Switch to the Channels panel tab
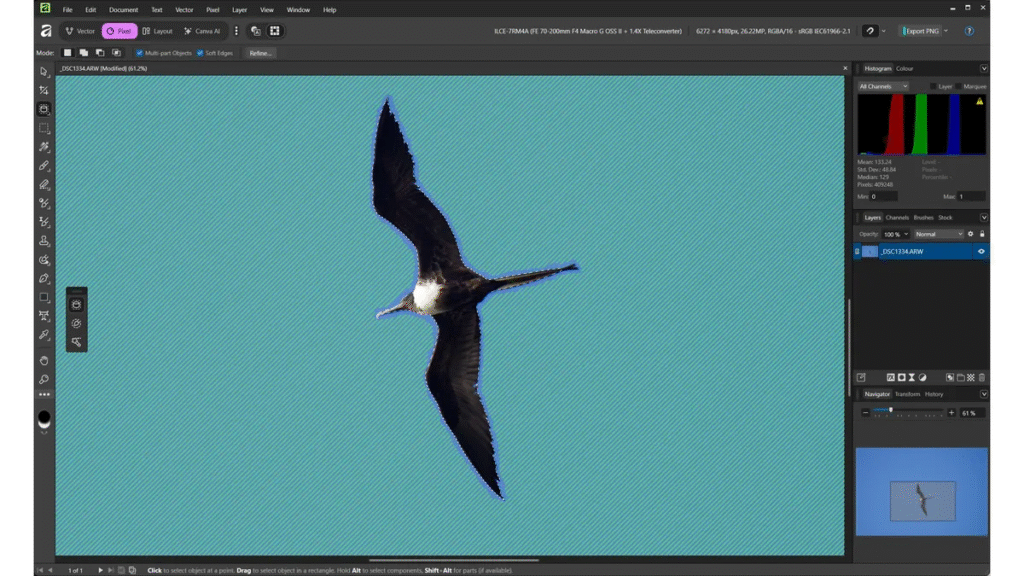 (897, 217)
